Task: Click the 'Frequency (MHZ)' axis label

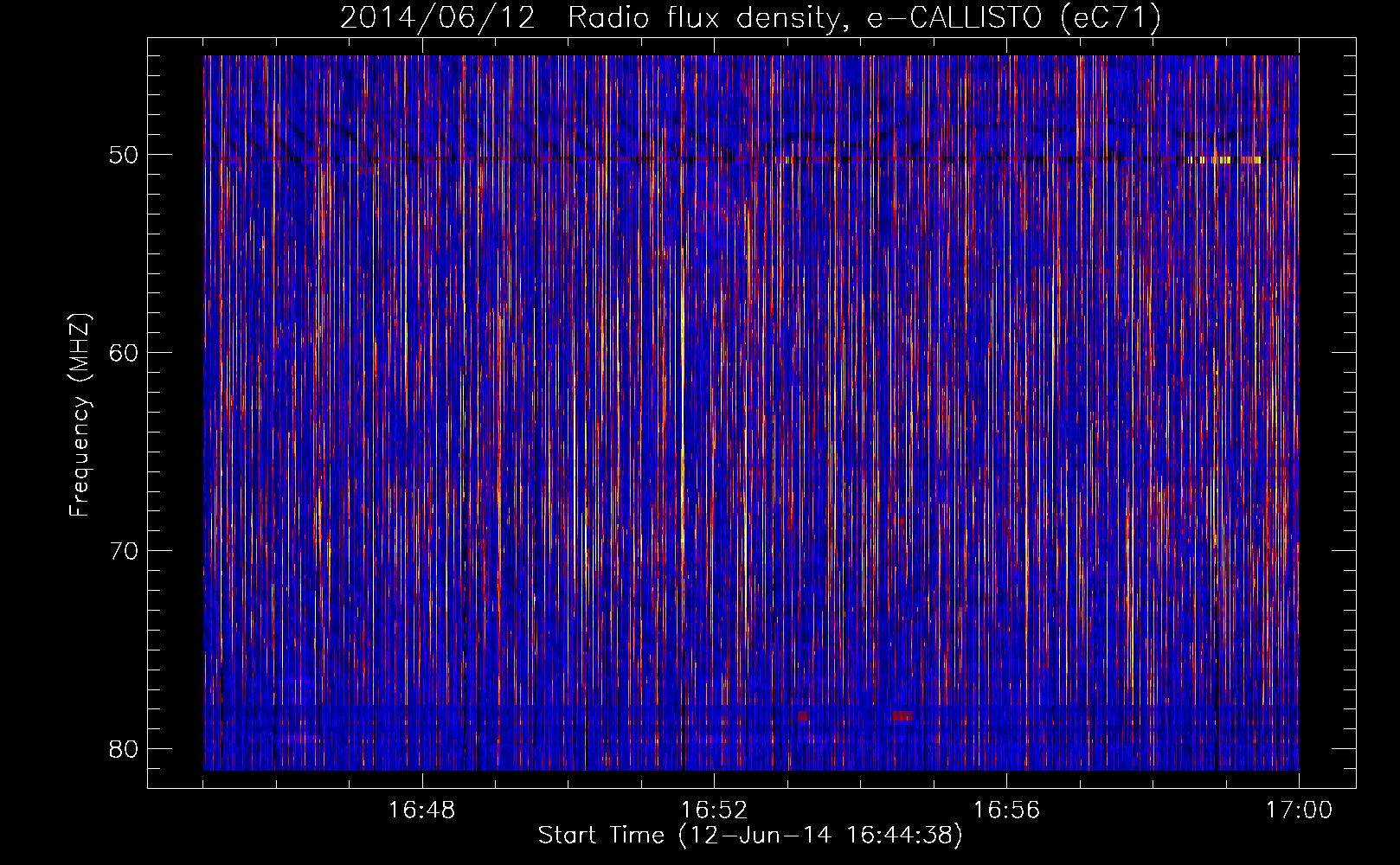Action: point(79,415)
